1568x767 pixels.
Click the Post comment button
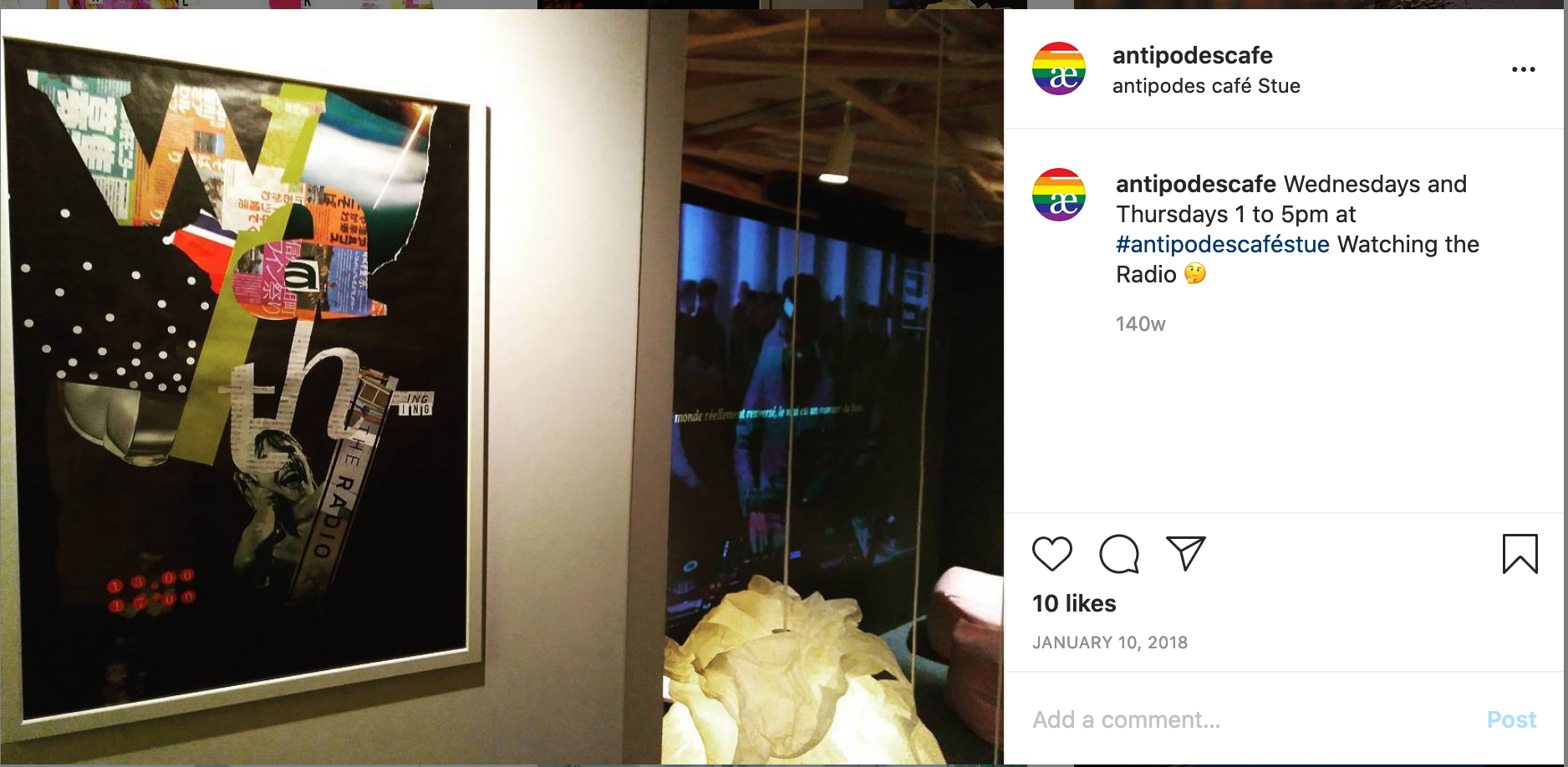click(x=1511, y=719)
